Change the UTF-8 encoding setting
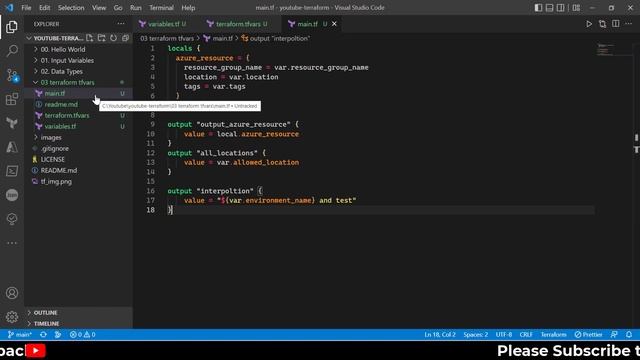The width and height of the screenshot is (640, 360). coord(504,334)
